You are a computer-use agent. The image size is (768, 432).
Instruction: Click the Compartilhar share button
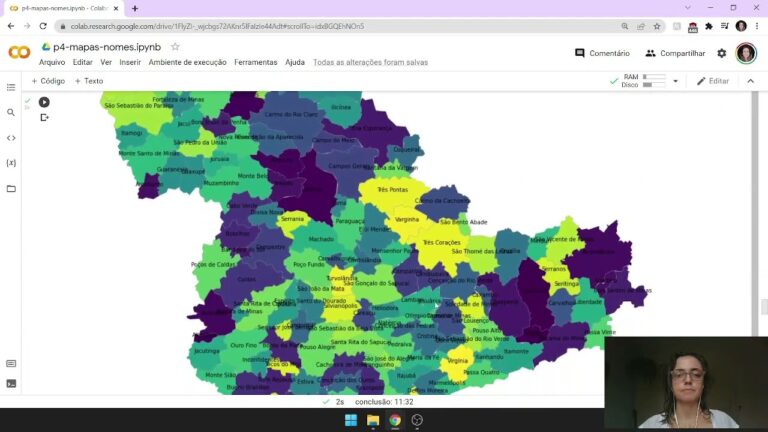[x=675, y=53]
